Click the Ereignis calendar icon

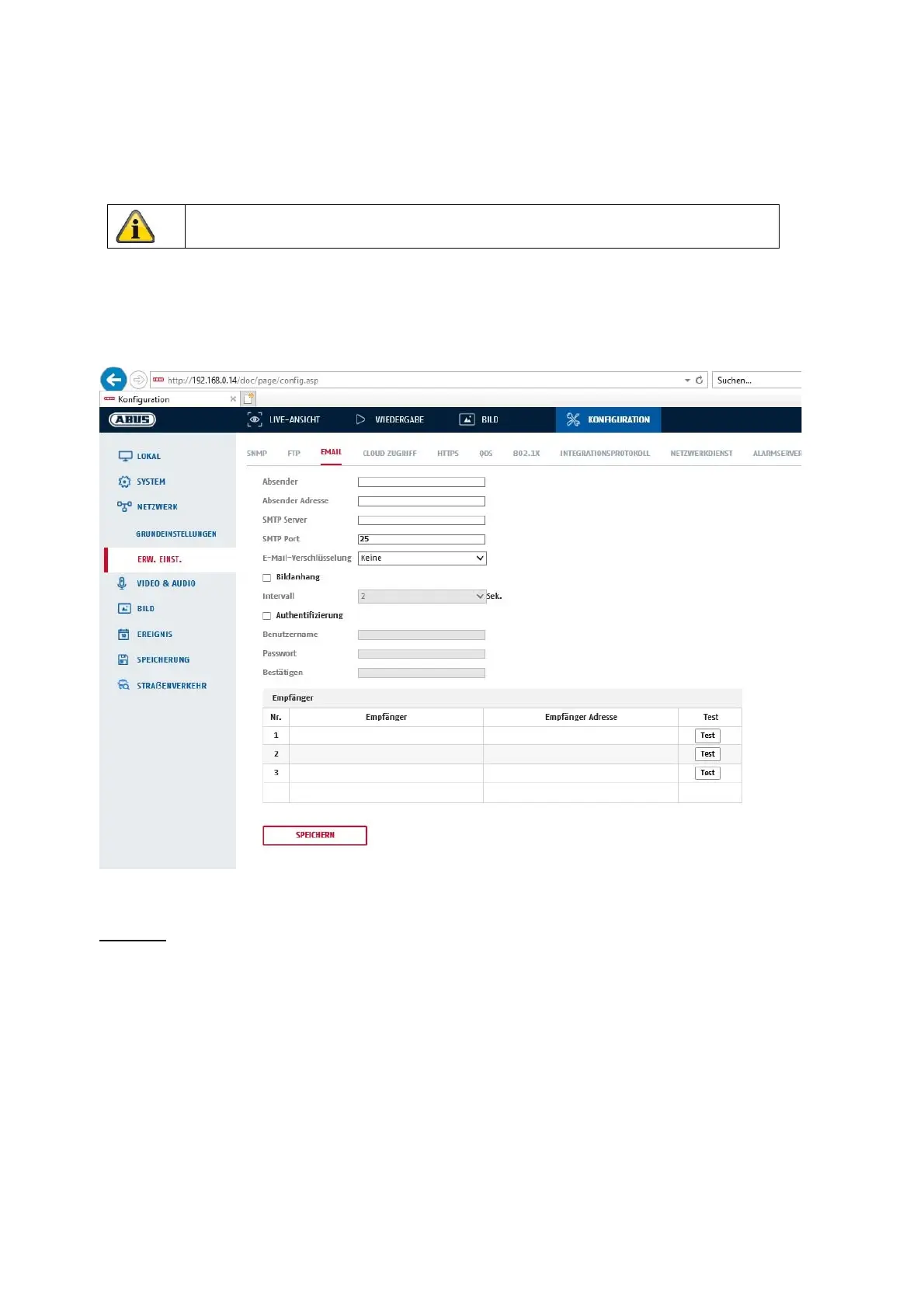(123, 635)
